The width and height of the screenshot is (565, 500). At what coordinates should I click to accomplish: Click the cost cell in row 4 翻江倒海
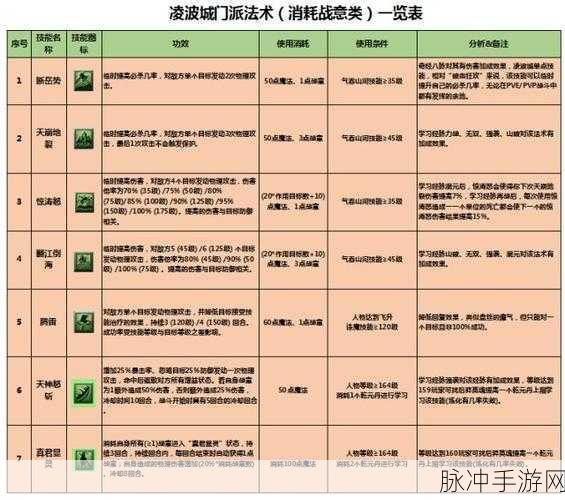tap(293, 259)
